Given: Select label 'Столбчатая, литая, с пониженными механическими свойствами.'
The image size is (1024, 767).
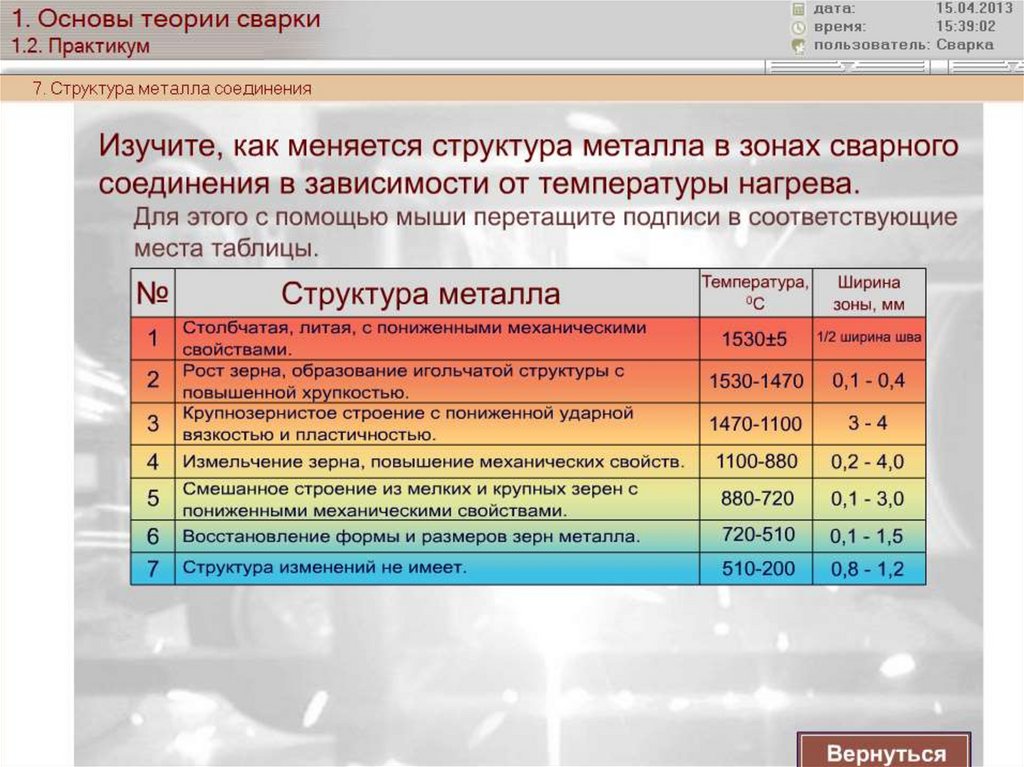Looking at the screenshot, I should click(x=414, y=338).
